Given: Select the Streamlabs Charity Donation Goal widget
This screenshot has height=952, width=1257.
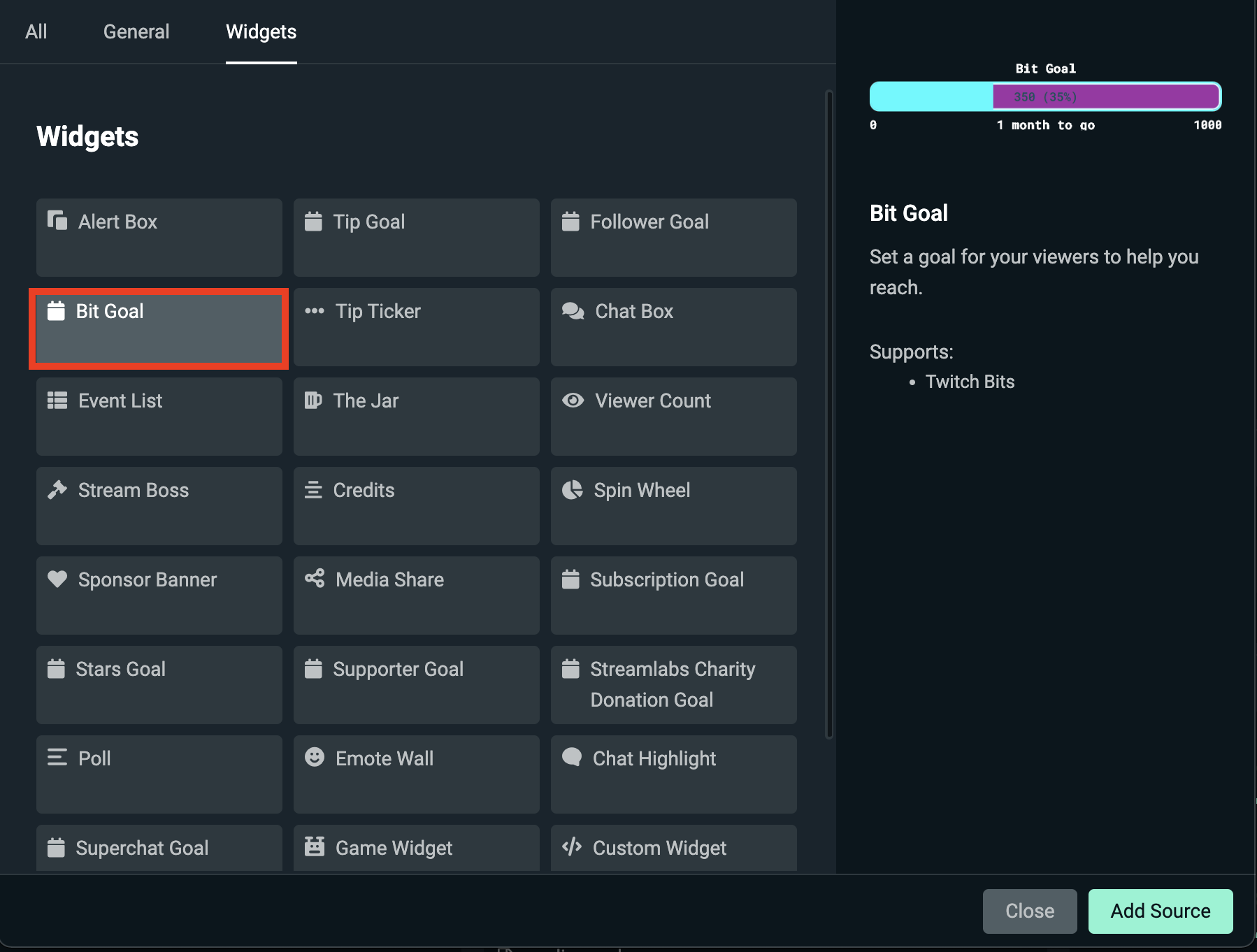Looking at the screenshot, I should 673,684.
